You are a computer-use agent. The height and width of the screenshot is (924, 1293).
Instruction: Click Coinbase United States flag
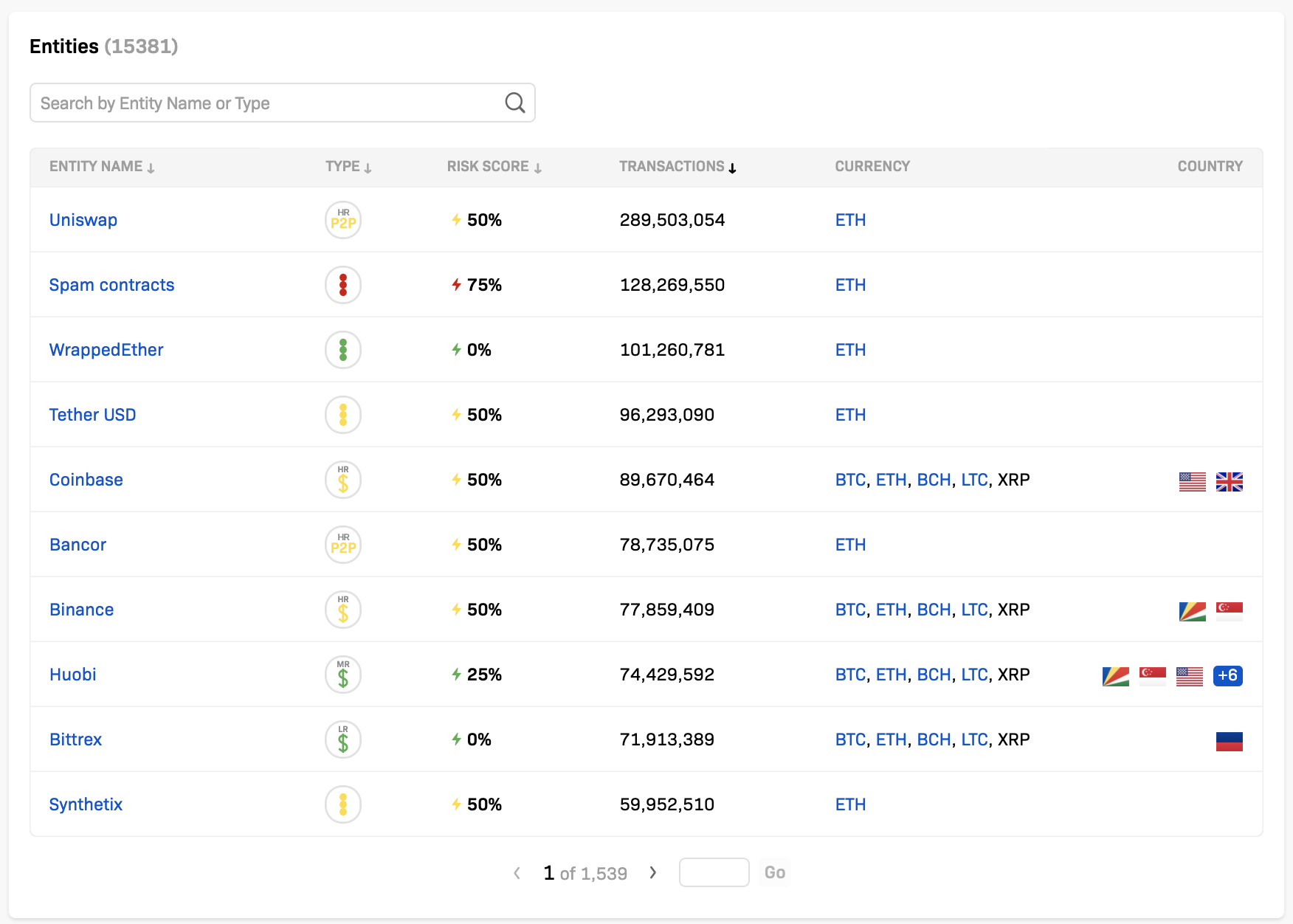coord(1193,481)
